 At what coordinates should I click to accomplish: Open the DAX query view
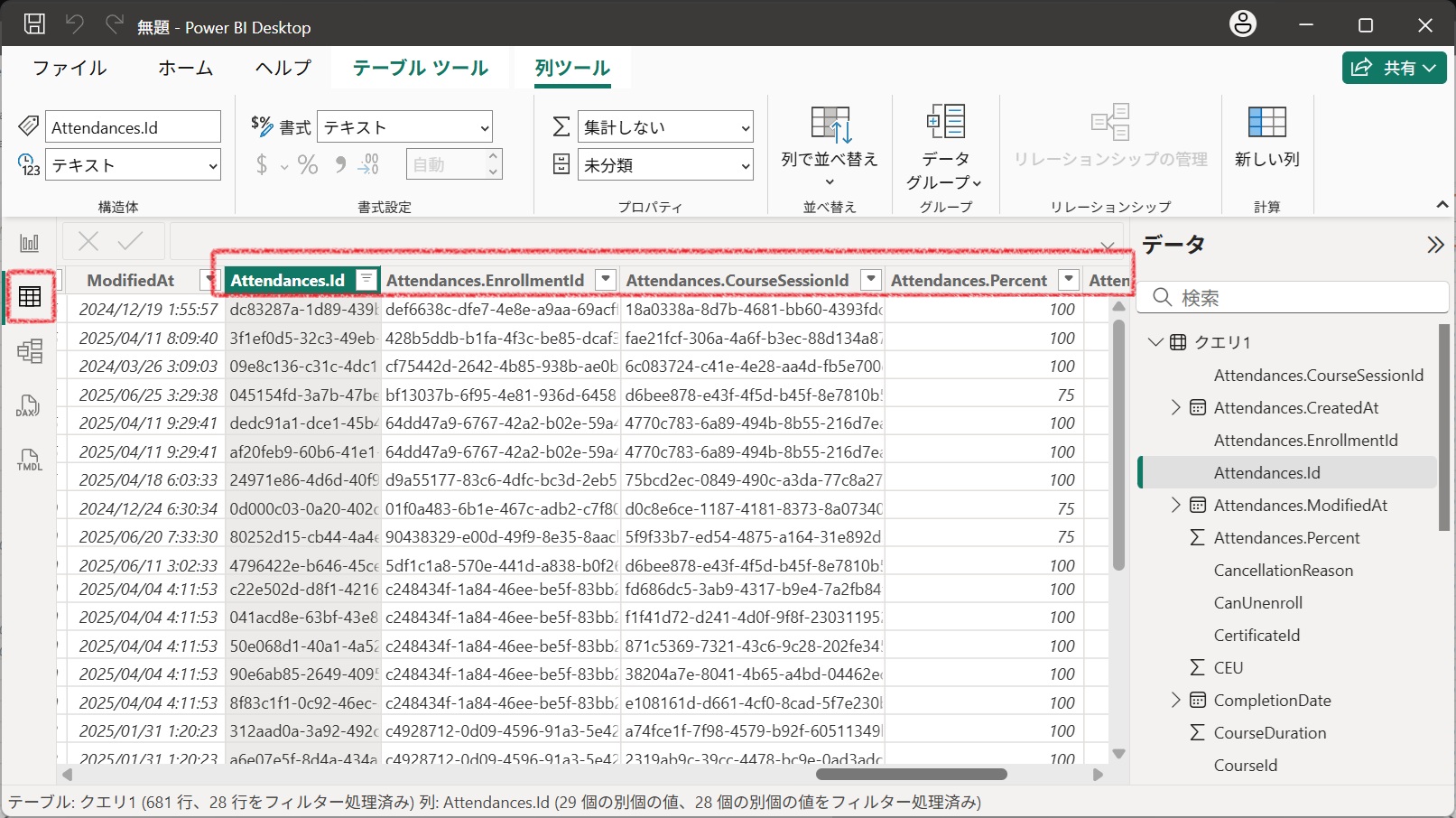pos(28,406)
